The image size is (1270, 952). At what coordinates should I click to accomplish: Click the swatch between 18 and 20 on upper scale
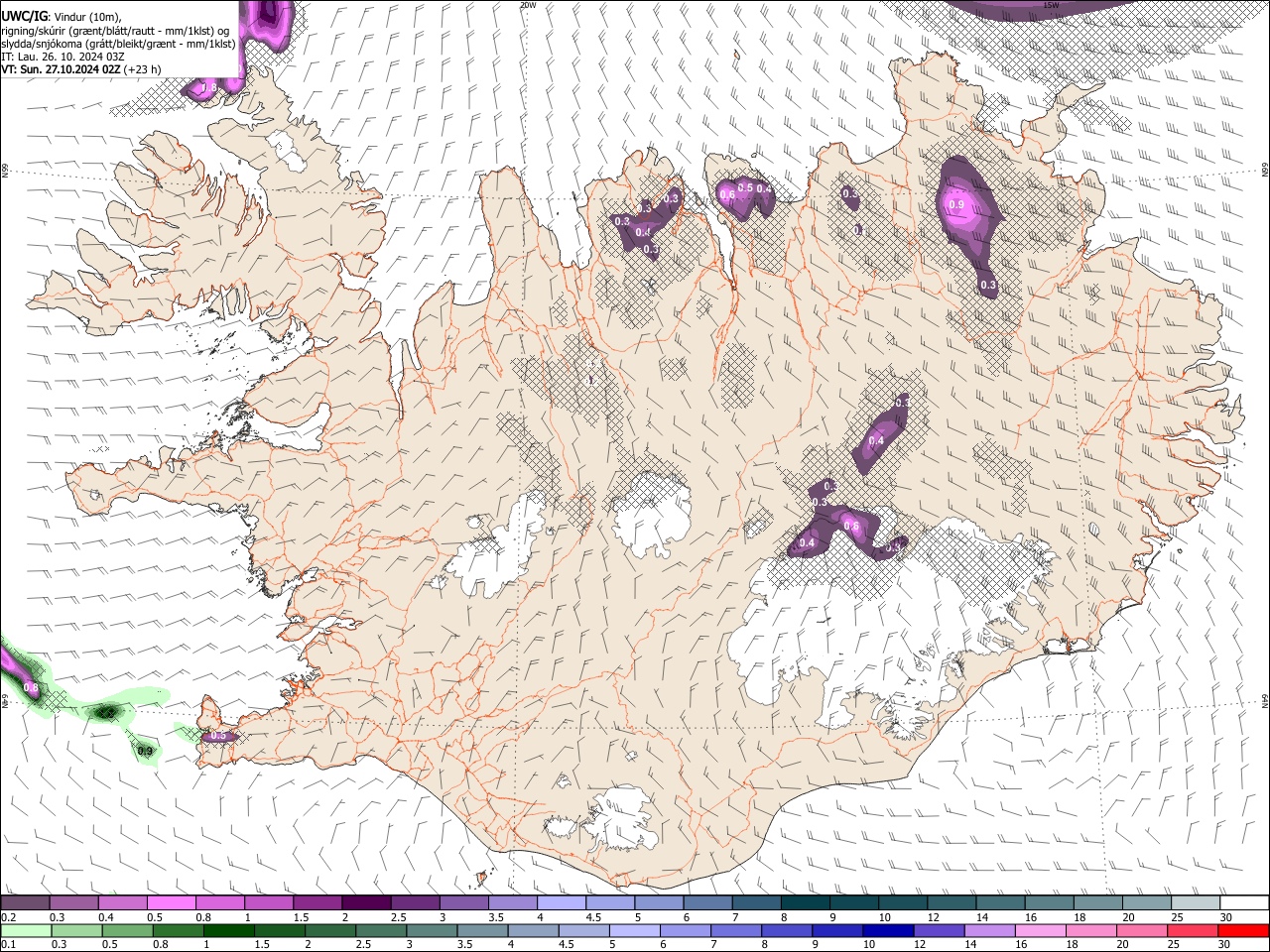pyautogui.click(x=1098, y=902)
